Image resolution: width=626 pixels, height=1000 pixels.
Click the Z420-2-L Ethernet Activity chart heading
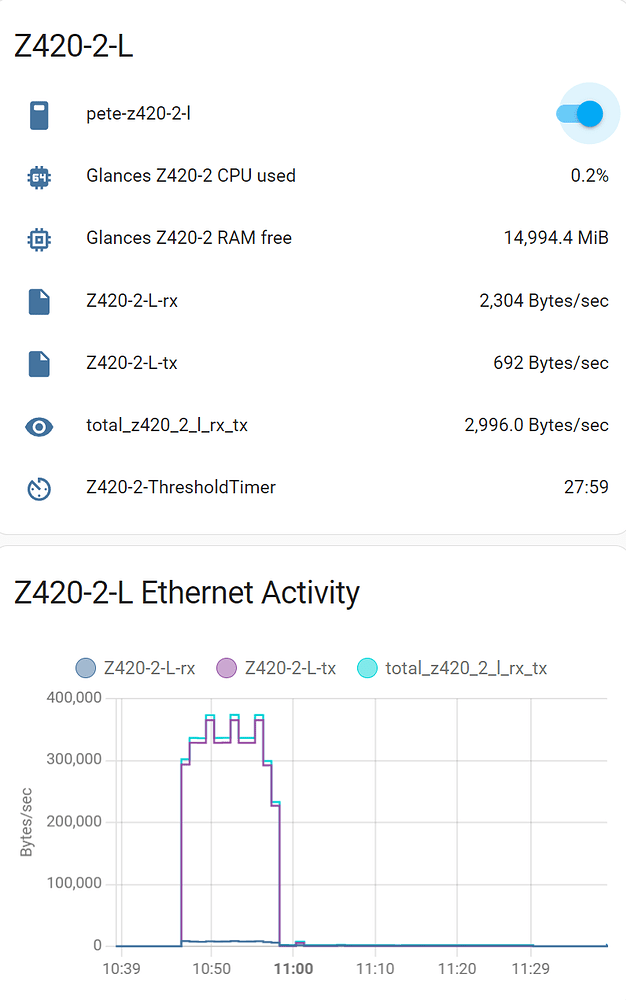pos(187,592)
